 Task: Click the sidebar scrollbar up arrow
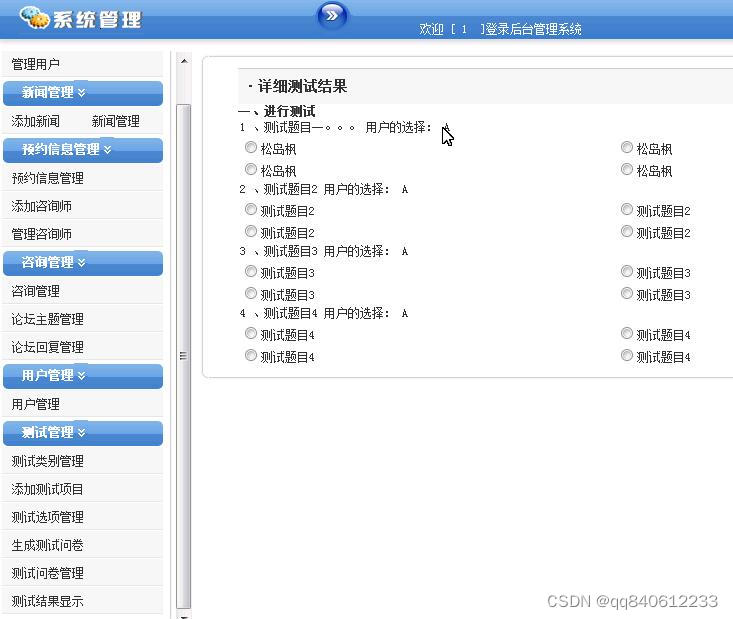click(x=184, y=61)
